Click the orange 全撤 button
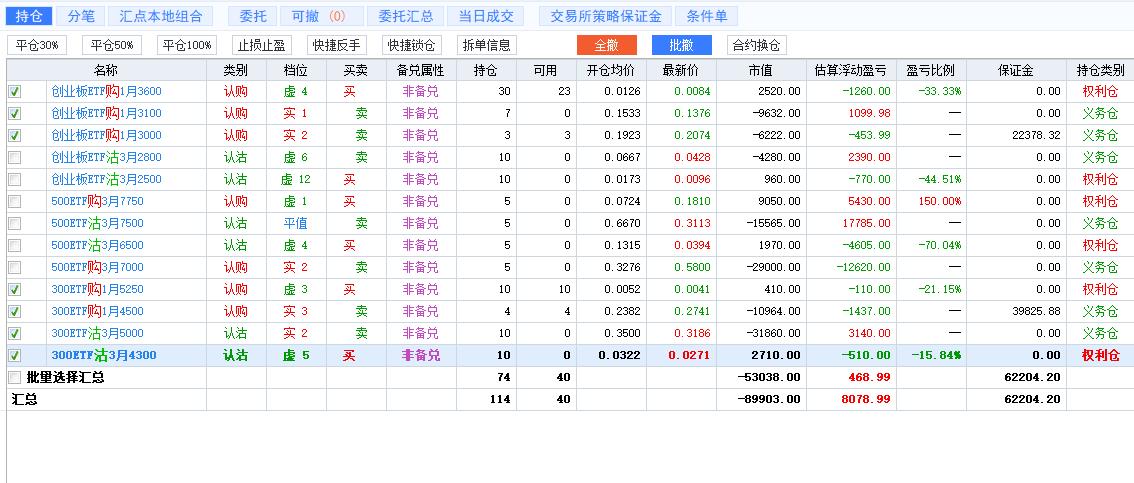Screen dimensions: 1134x483 tap(607, 45)
